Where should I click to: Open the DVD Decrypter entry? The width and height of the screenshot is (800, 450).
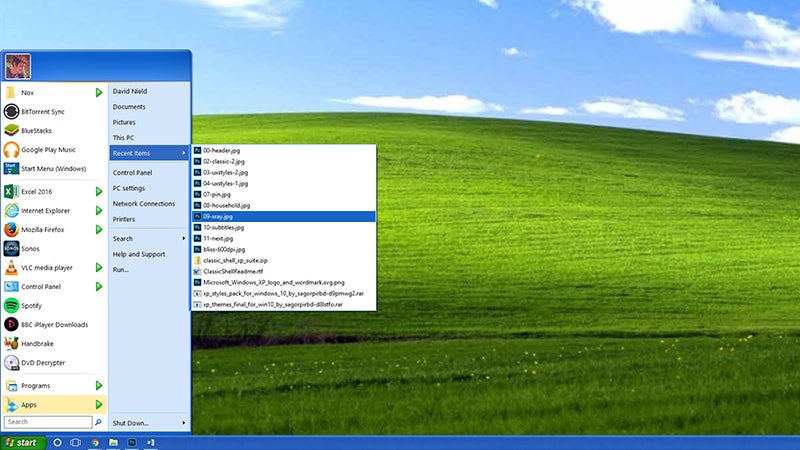click(47, 362)
